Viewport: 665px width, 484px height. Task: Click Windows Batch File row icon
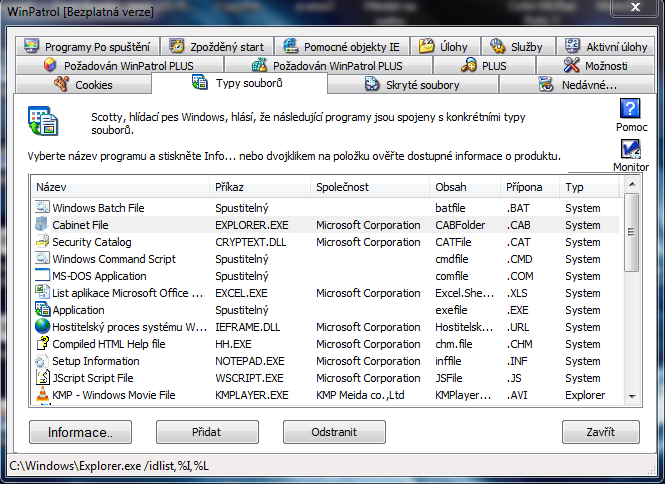42,207
